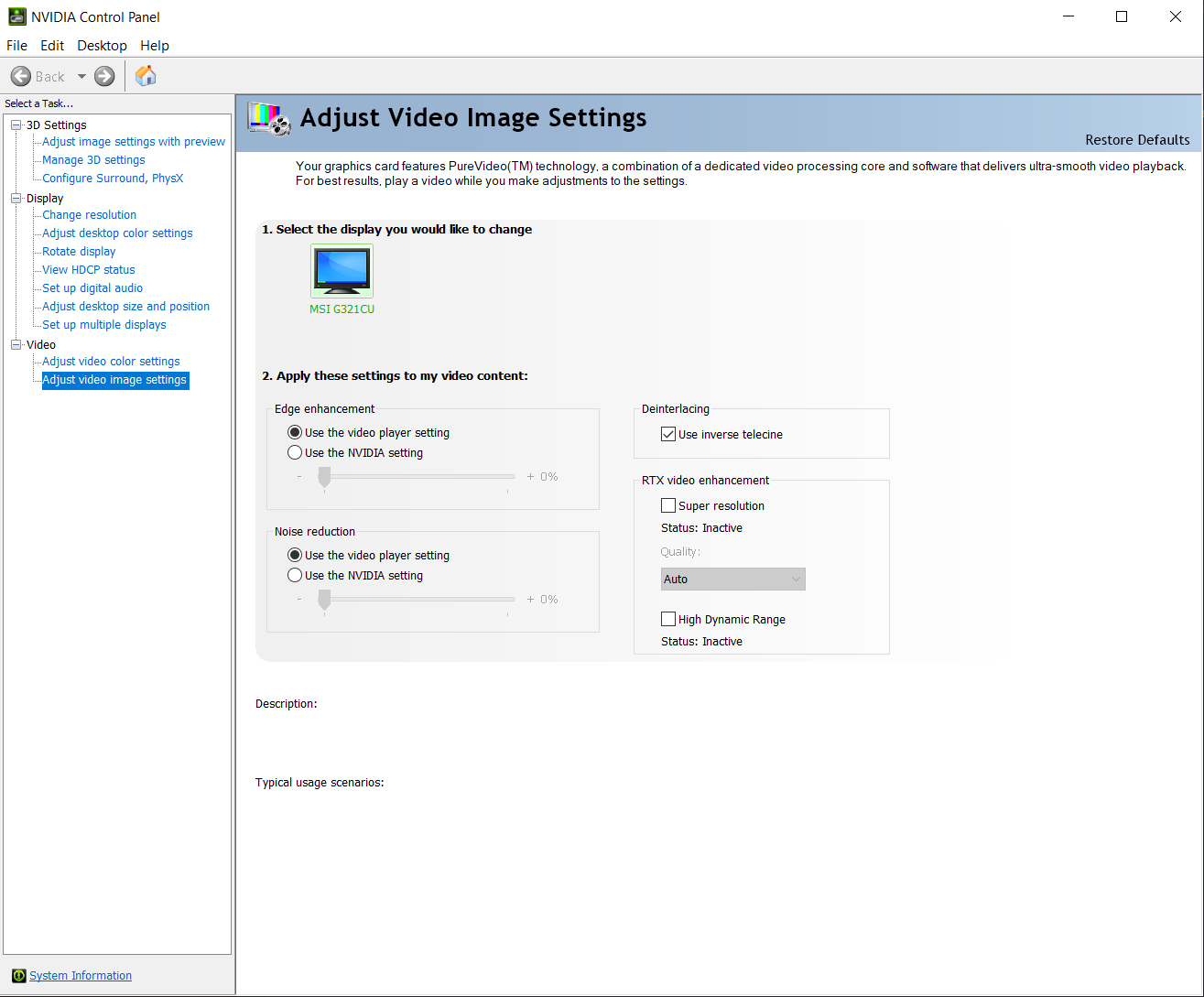1204x997 pixels.
Task: Select Edge enhancement video player setting
Action: (x=295, y=432)
